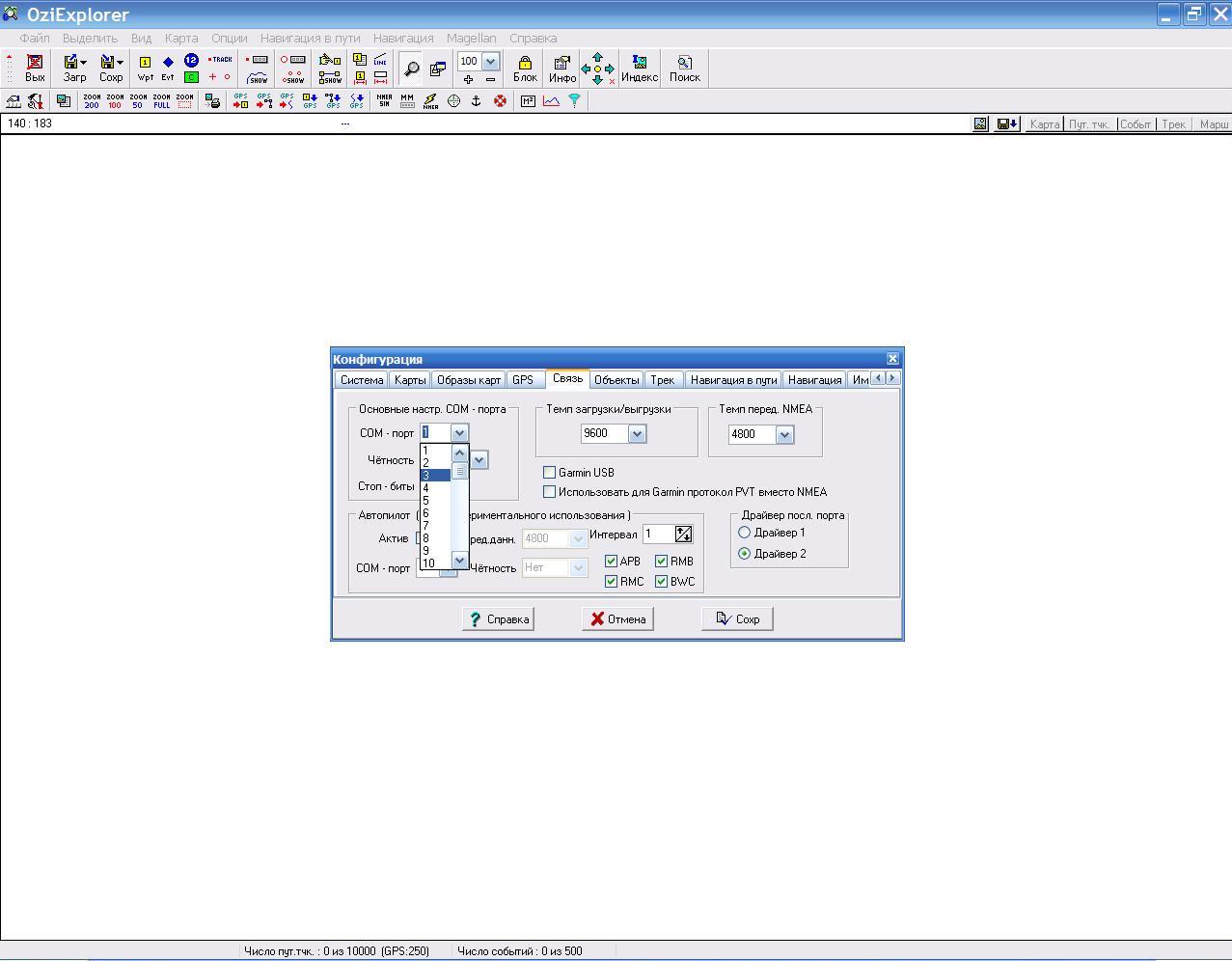Click the Вых exit toolbar icon
Image resolution: width=1232 pixels, height=961 pixels.
pyautogui.click(x=35, y=69)
